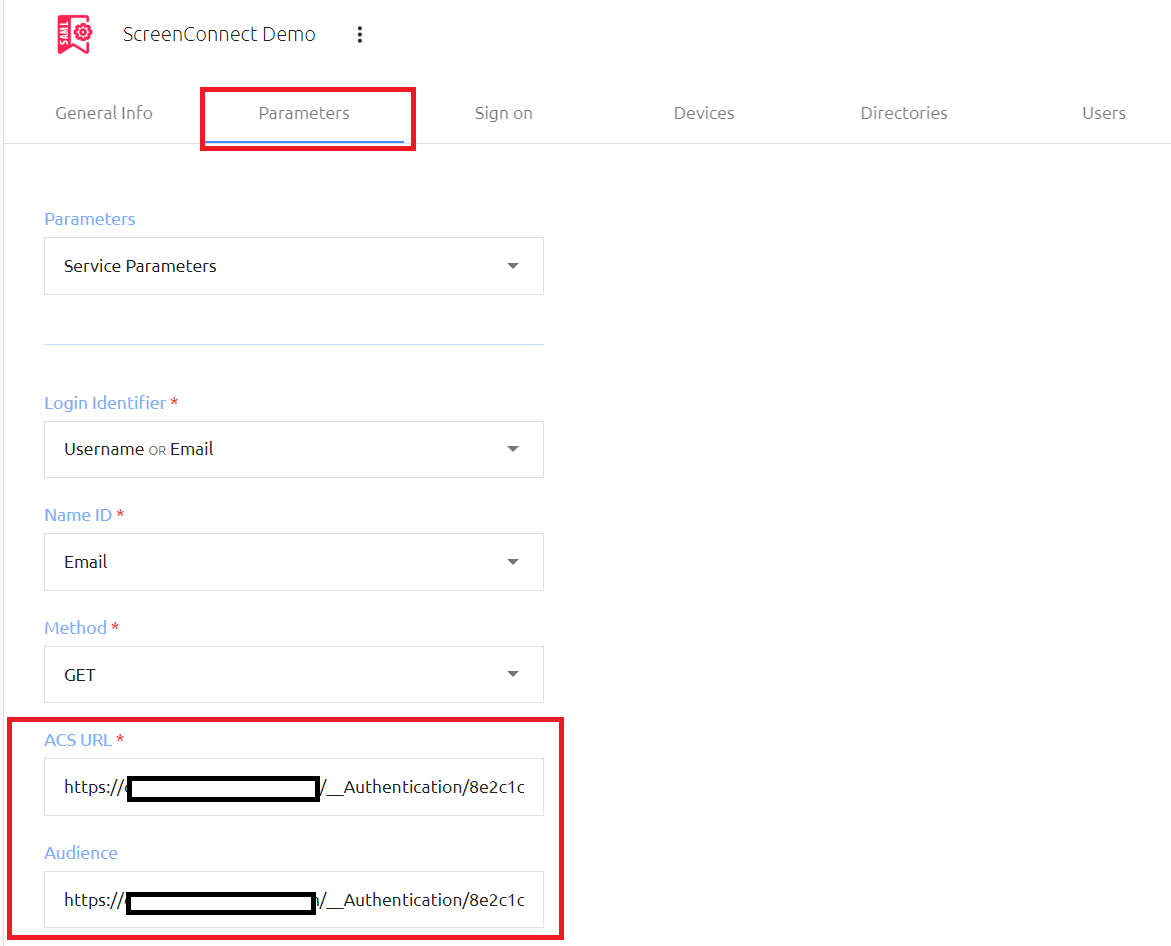
Task: Open the Parameters tab
Action: click(x=304, y=113)
